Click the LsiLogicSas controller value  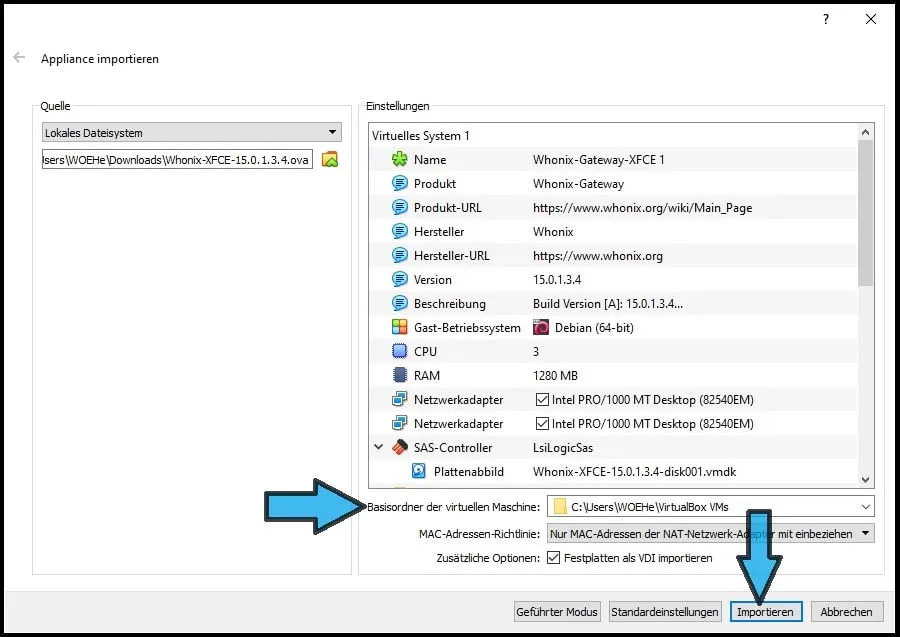pyautogui.click(x=563, y=448)
